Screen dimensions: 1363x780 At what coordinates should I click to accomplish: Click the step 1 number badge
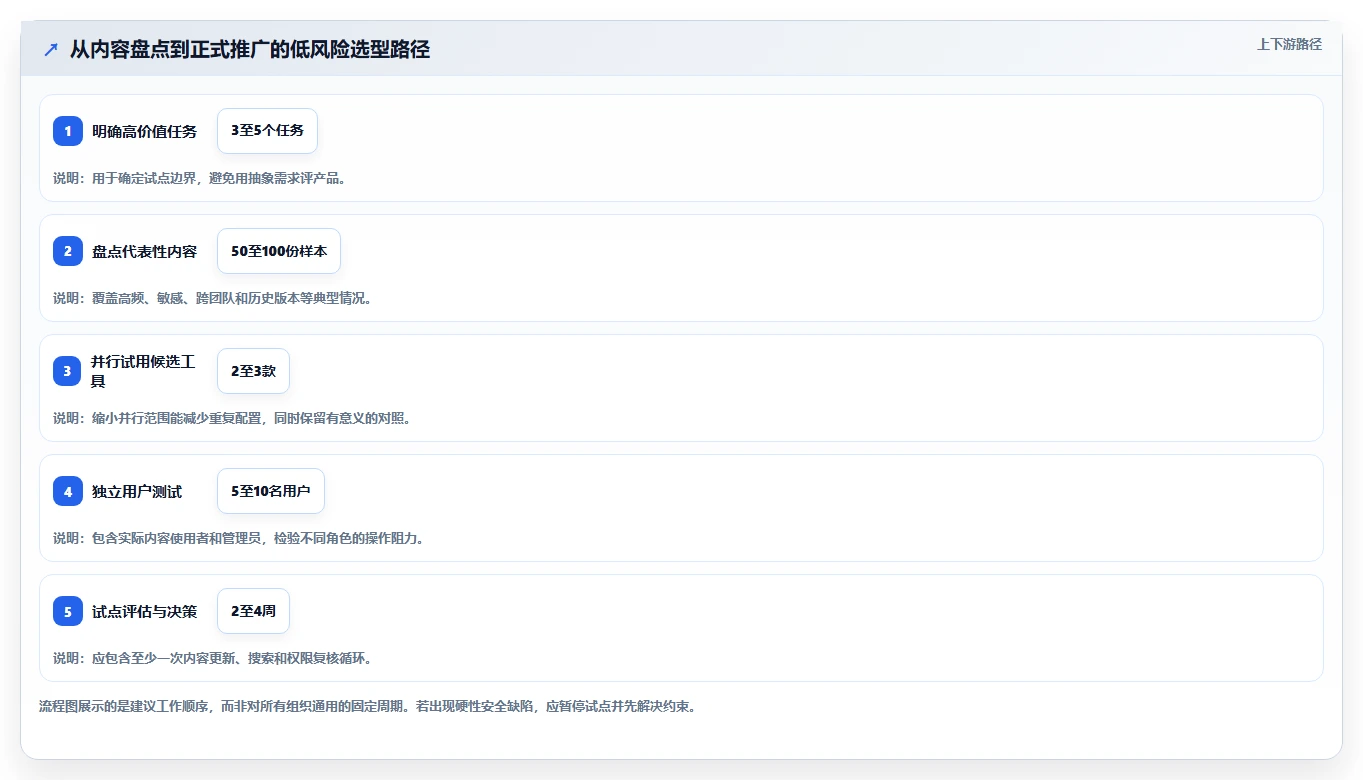[x=68, y=131]
